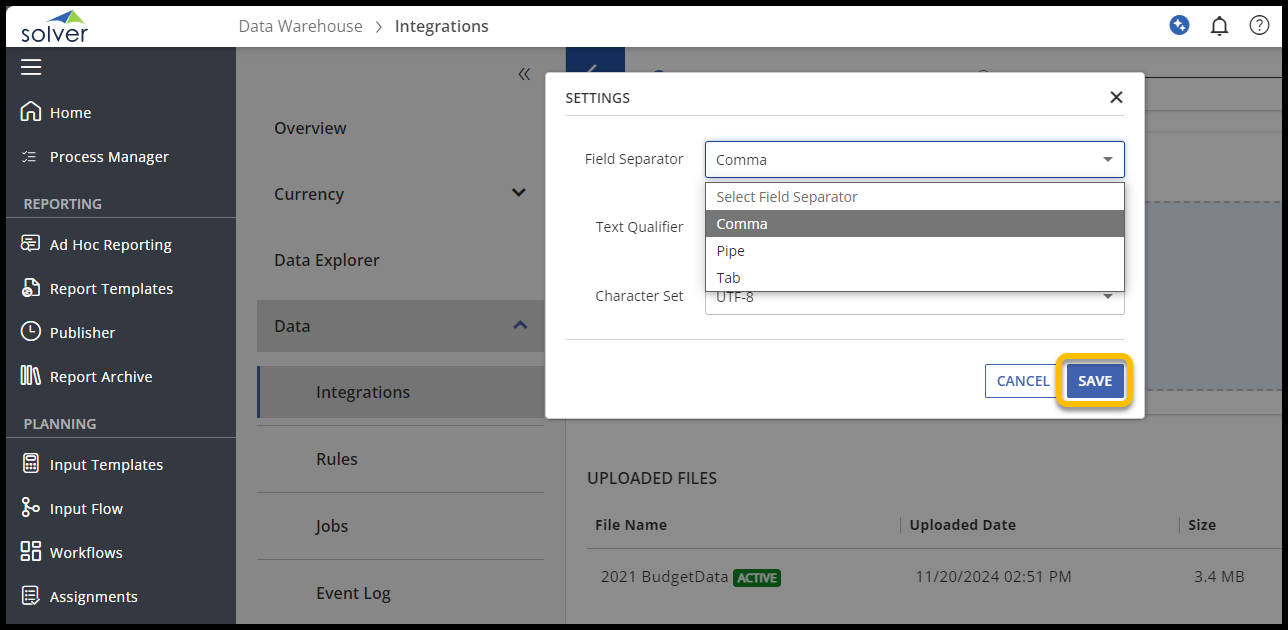Click the Home icon in sidebar
This screenshot has width=1288, height=630.
pyautogui.click(x=31, y=112)
